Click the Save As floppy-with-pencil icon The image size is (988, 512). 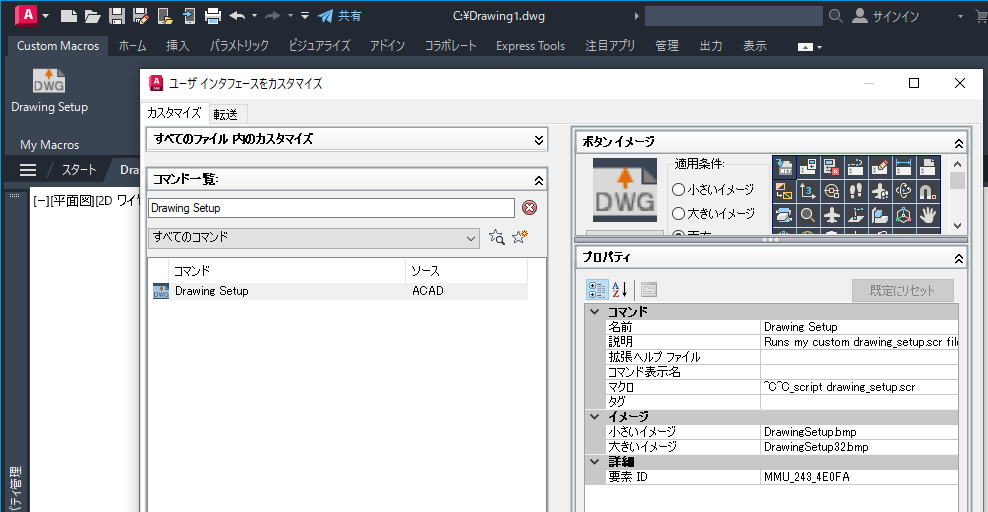(x=141, y=16)
